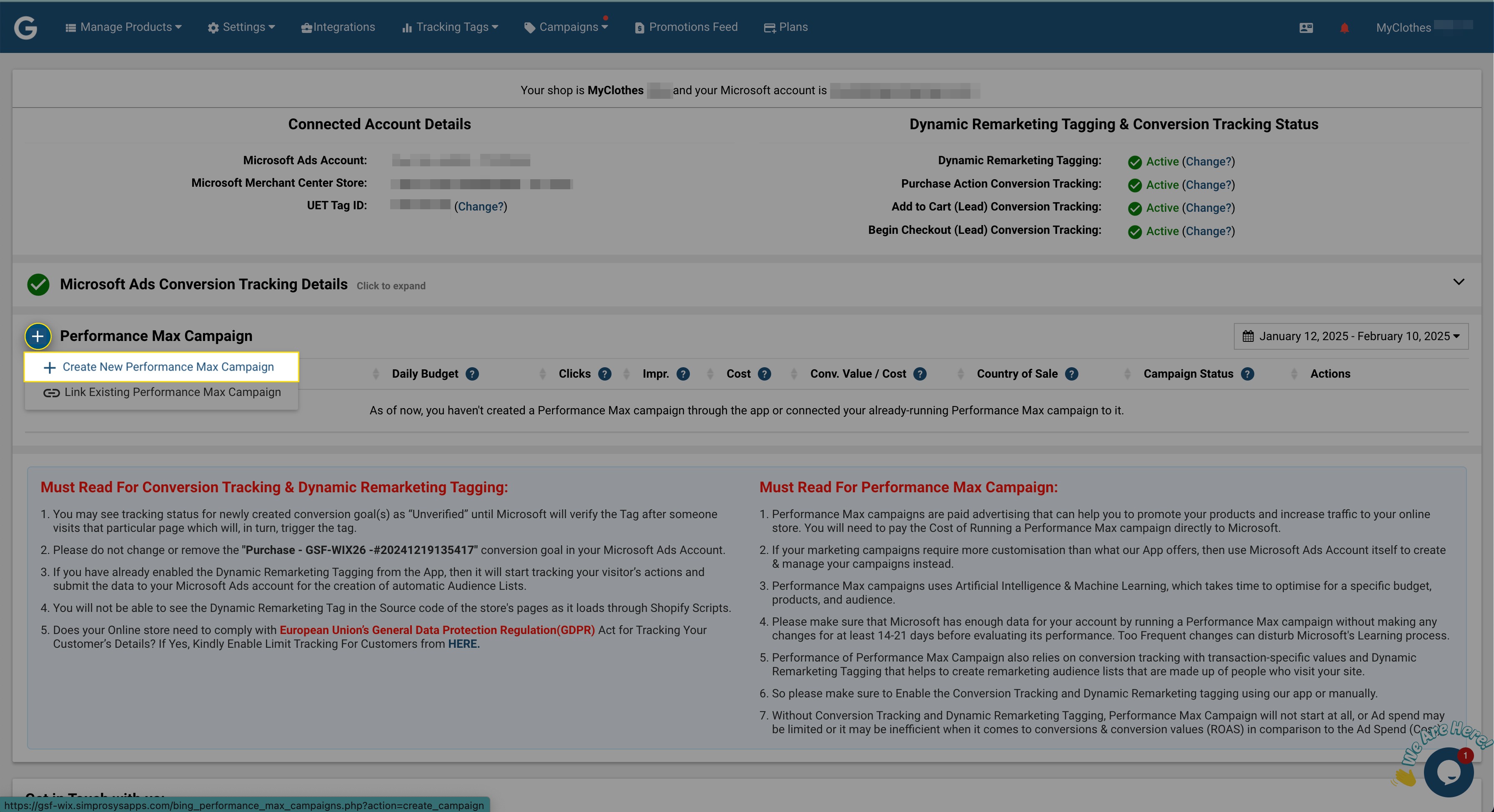Viewport: 1494px width, 812px height.
Task: Click European Union's GDPR red link
Action: tap(437, 630)
